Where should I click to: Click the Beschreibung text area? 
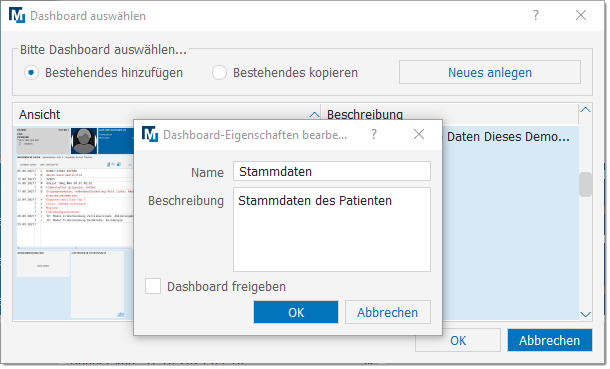tap(332, 229)
